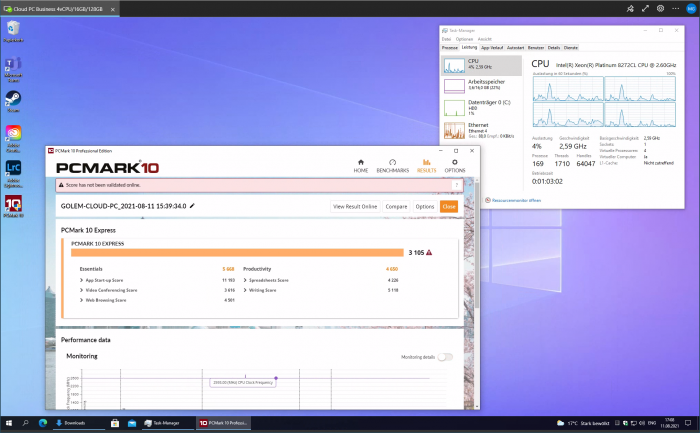Screen dimensions: 700x433
Task: Close the Cloud PC Business session tab
Action: 112,9
